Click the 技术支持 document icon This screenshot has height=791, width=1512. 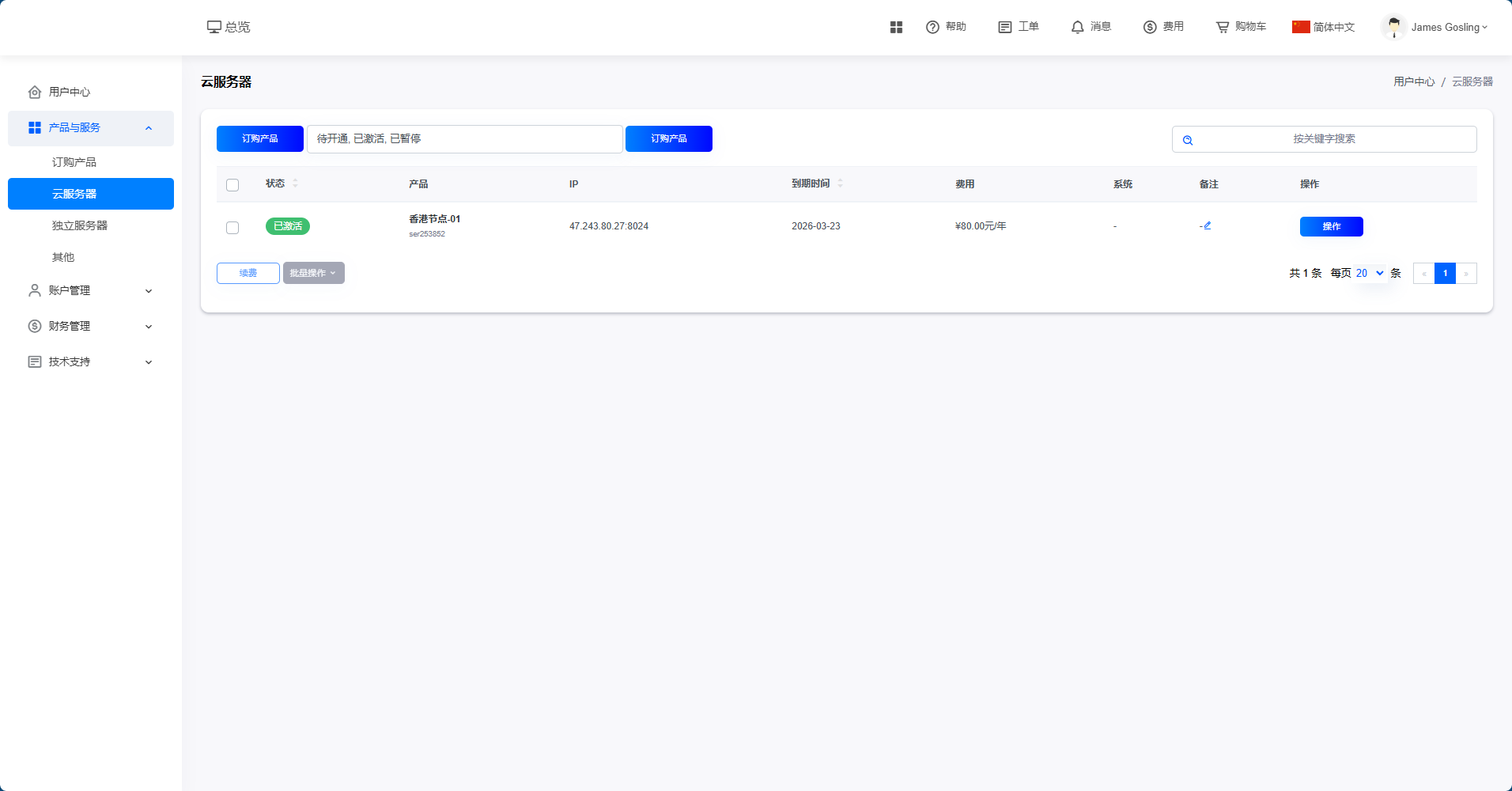35,361
